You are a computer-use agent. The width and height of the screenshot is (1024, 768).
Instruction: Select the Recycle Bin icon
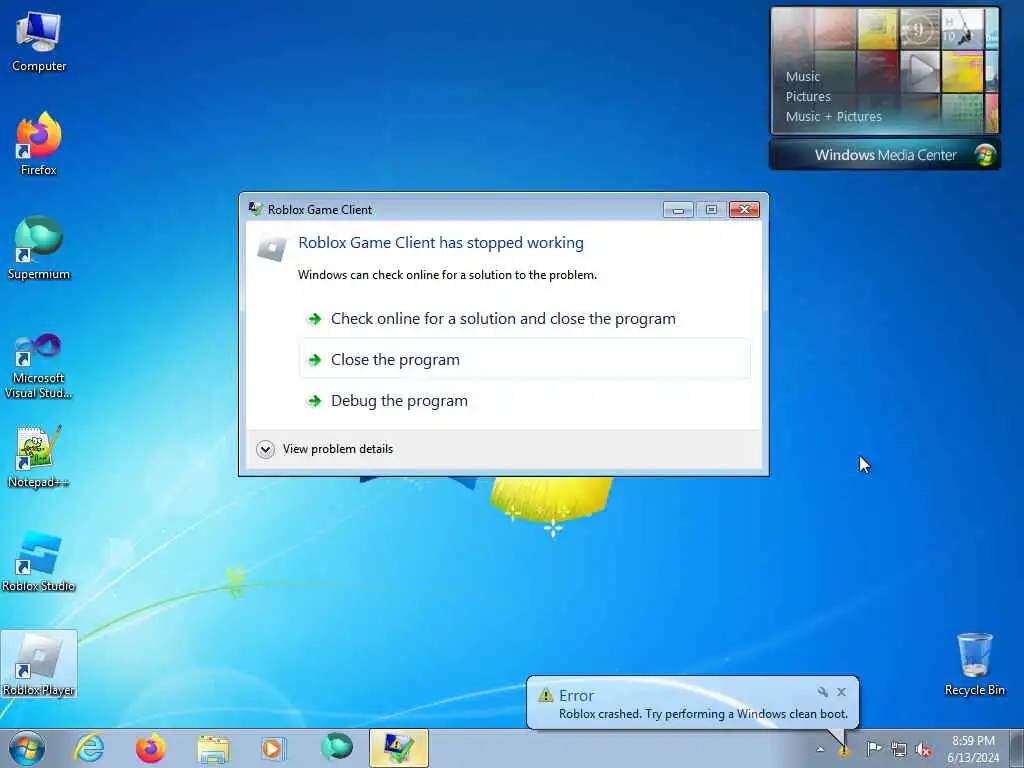(974, 664)
